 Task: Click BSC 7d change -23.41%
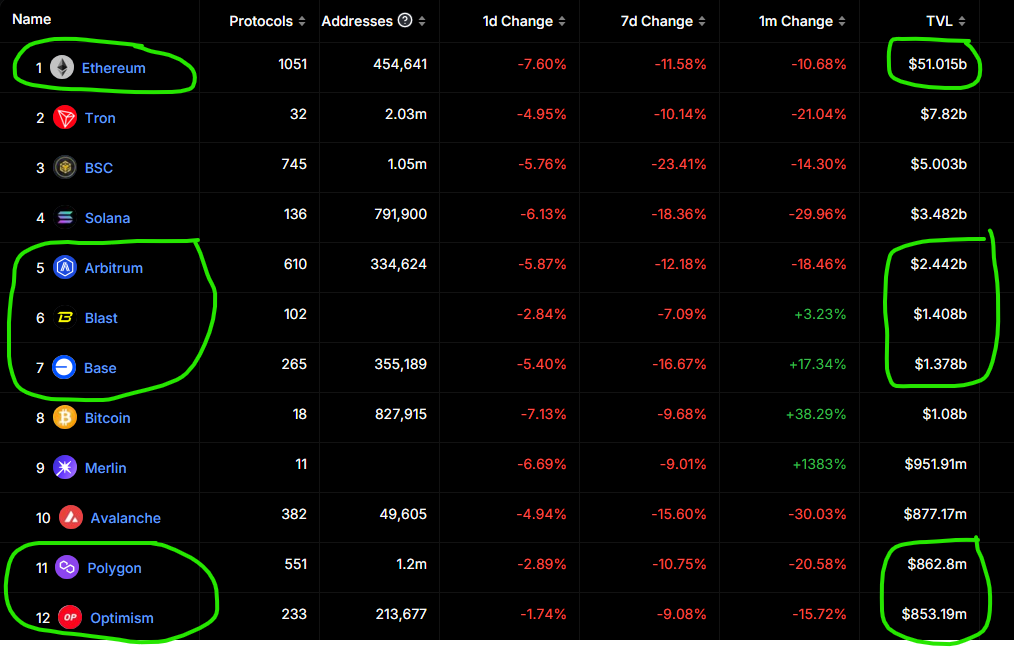tap(678, 164)
